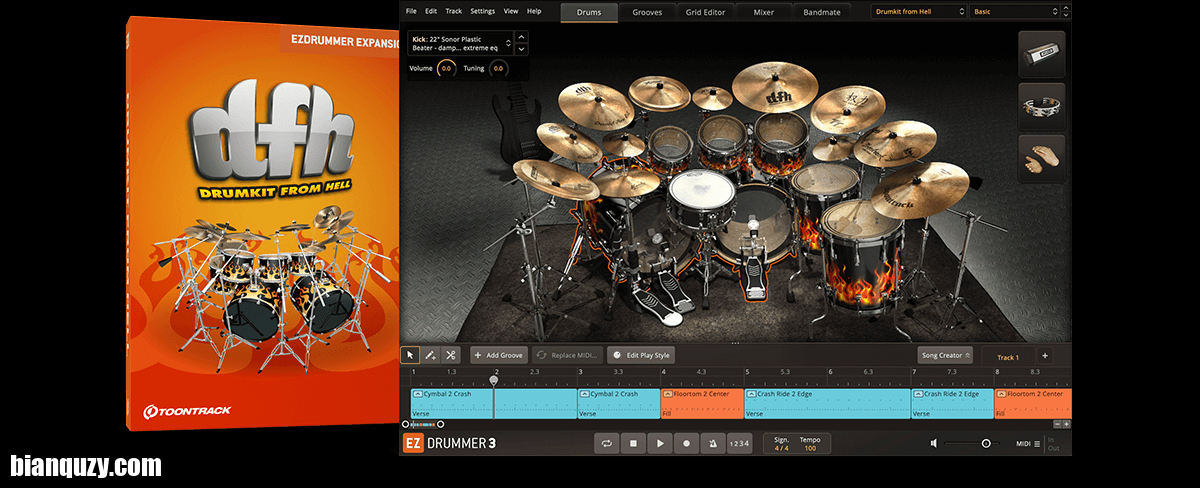Image resolution: width=1200 pixels, height=488 pixels.
Task: Switch to the Grid Editor tab
Action: pos(705,12)
